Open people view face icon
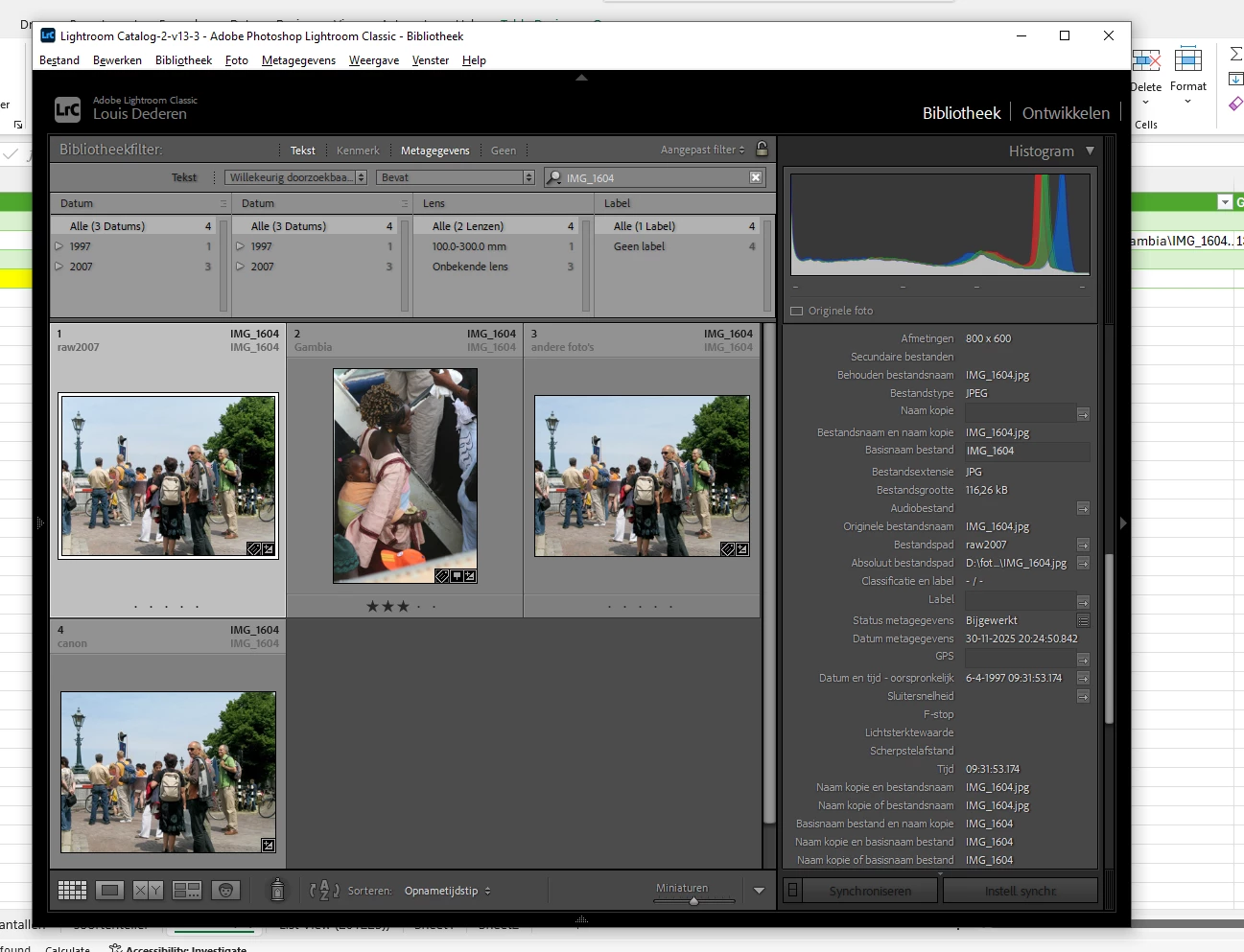 pyautogui.click(x=225, y=891)
